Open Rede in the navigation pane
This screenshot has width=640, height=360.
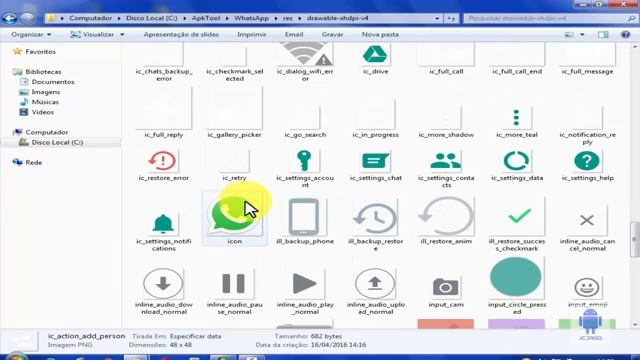point(33,162)
